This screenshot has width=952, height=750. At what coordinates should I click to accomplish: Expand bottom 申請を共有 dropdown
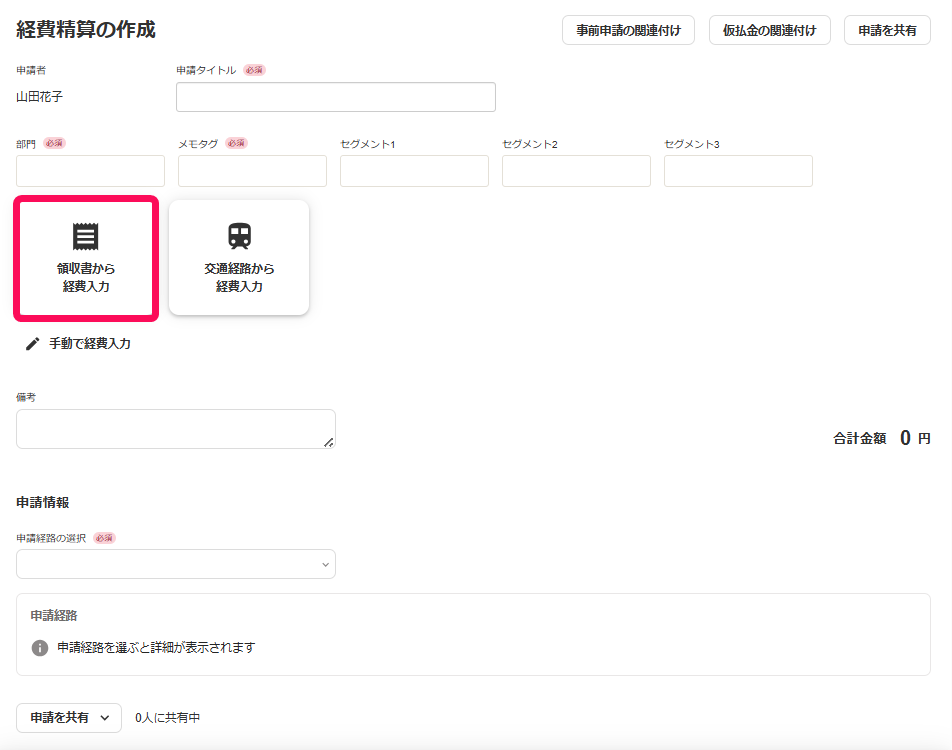tap(69, 718)
